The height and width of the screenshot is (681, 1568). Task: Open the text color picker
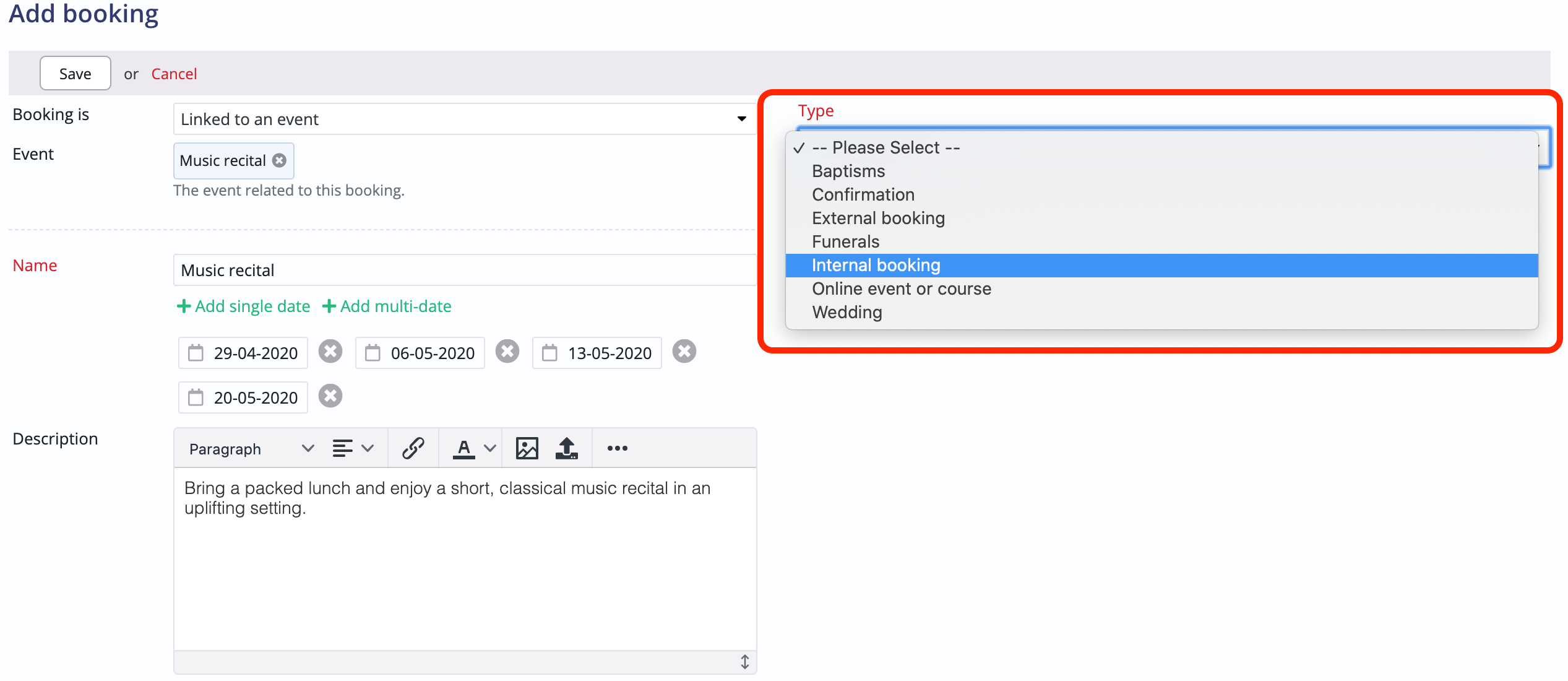[463, 448]
